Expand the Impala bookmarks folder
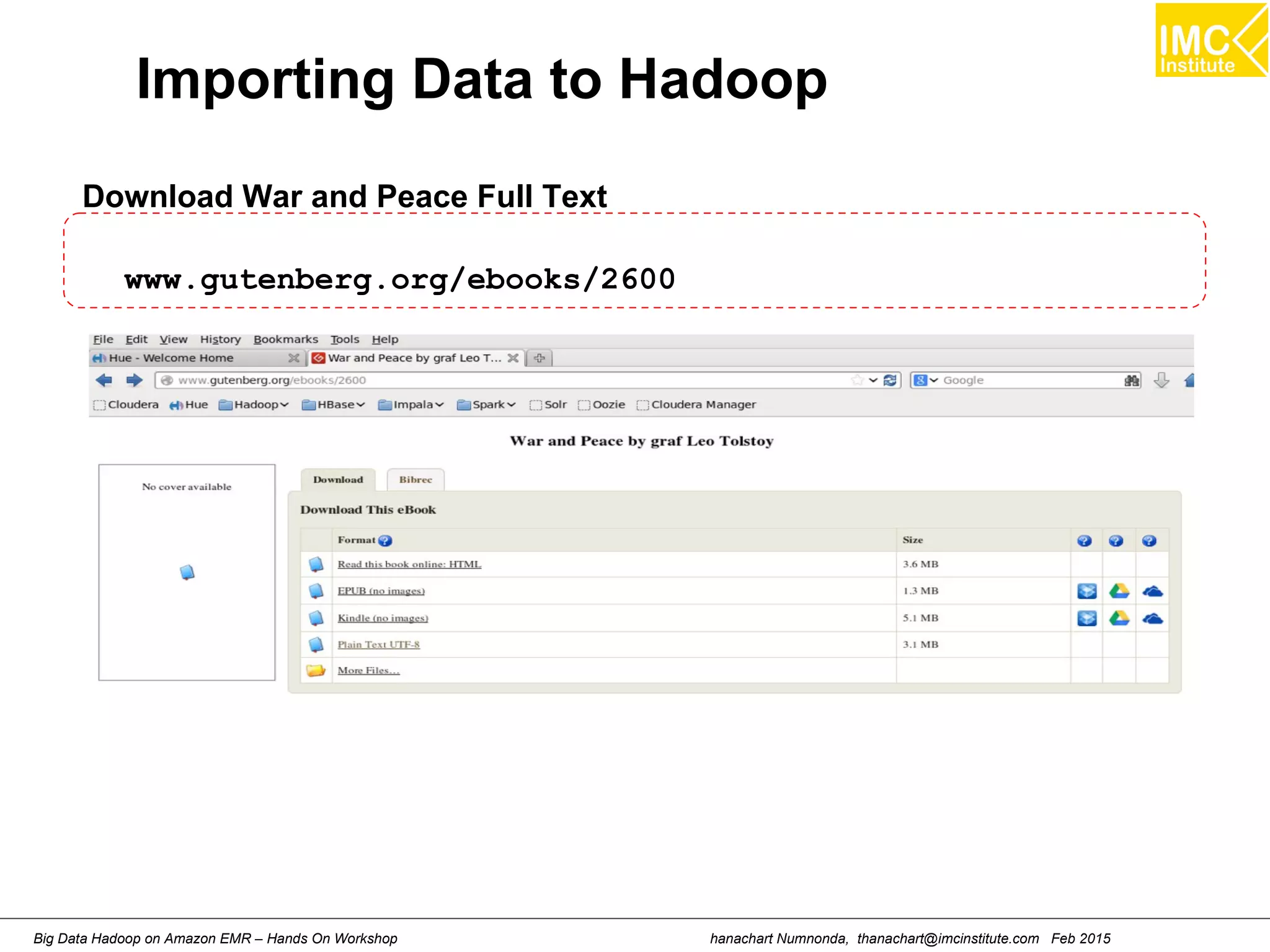Screen dimensions: 1270x952 click(411, 405)
